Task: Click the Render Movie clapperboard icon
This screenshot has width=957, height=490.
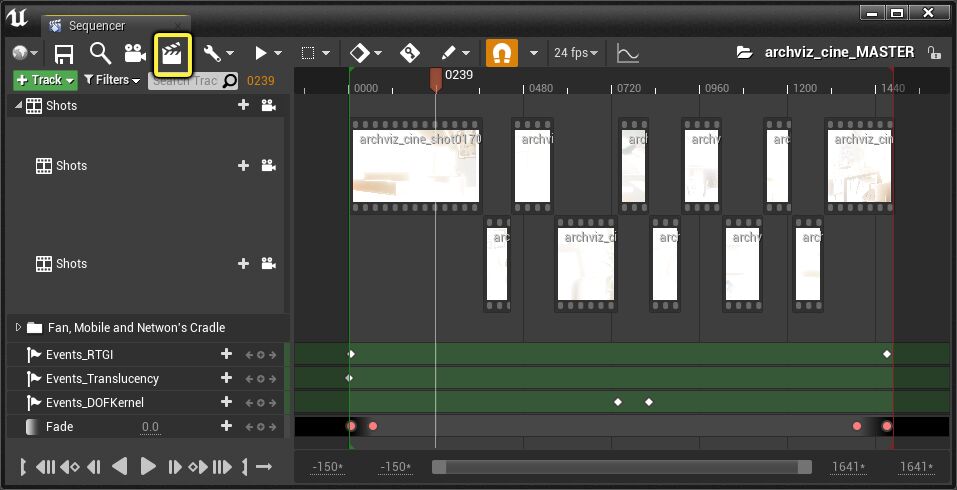Action: coord(172,53)
